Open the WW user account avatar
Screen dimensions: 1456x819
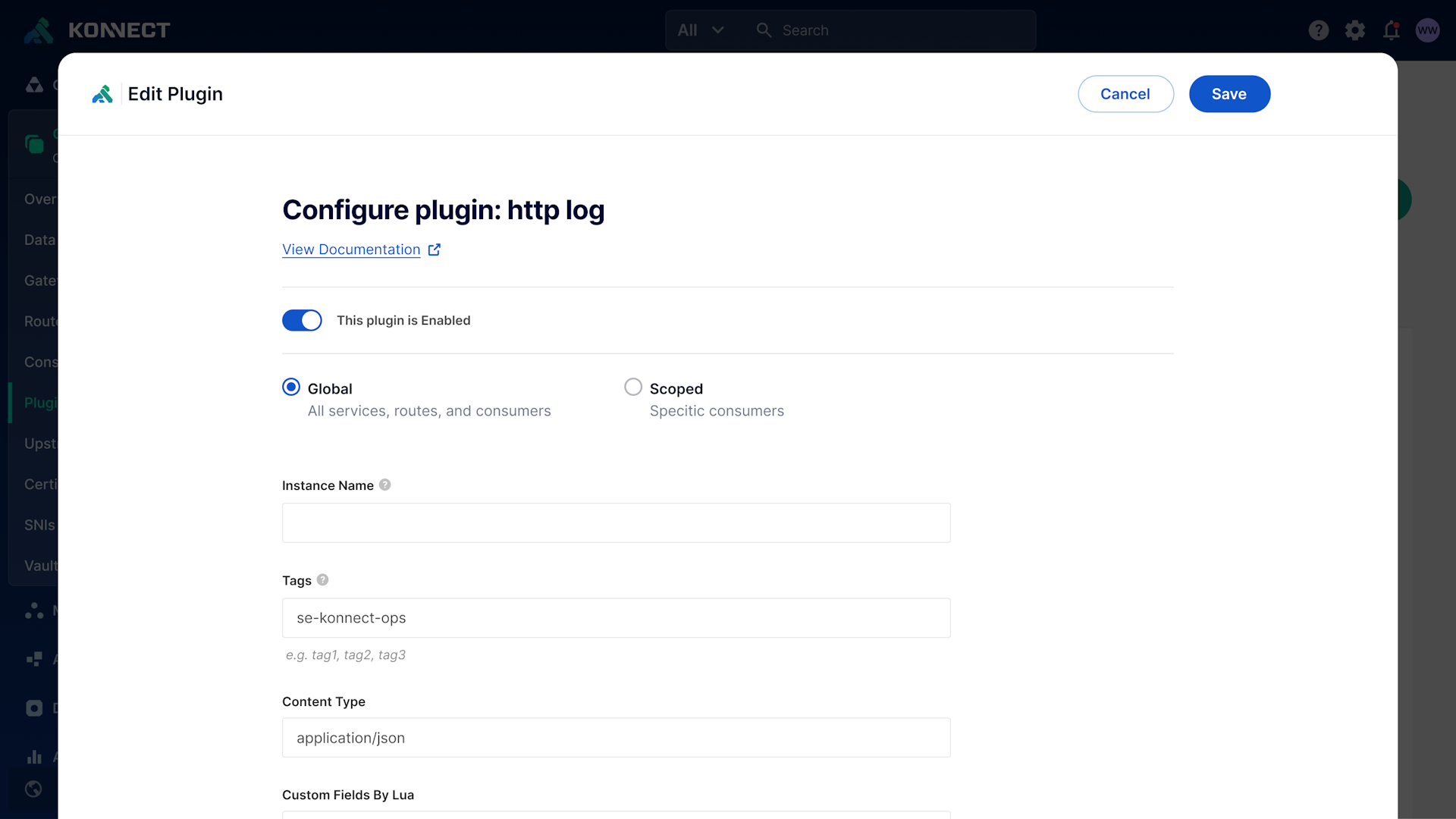[1429, 30]
